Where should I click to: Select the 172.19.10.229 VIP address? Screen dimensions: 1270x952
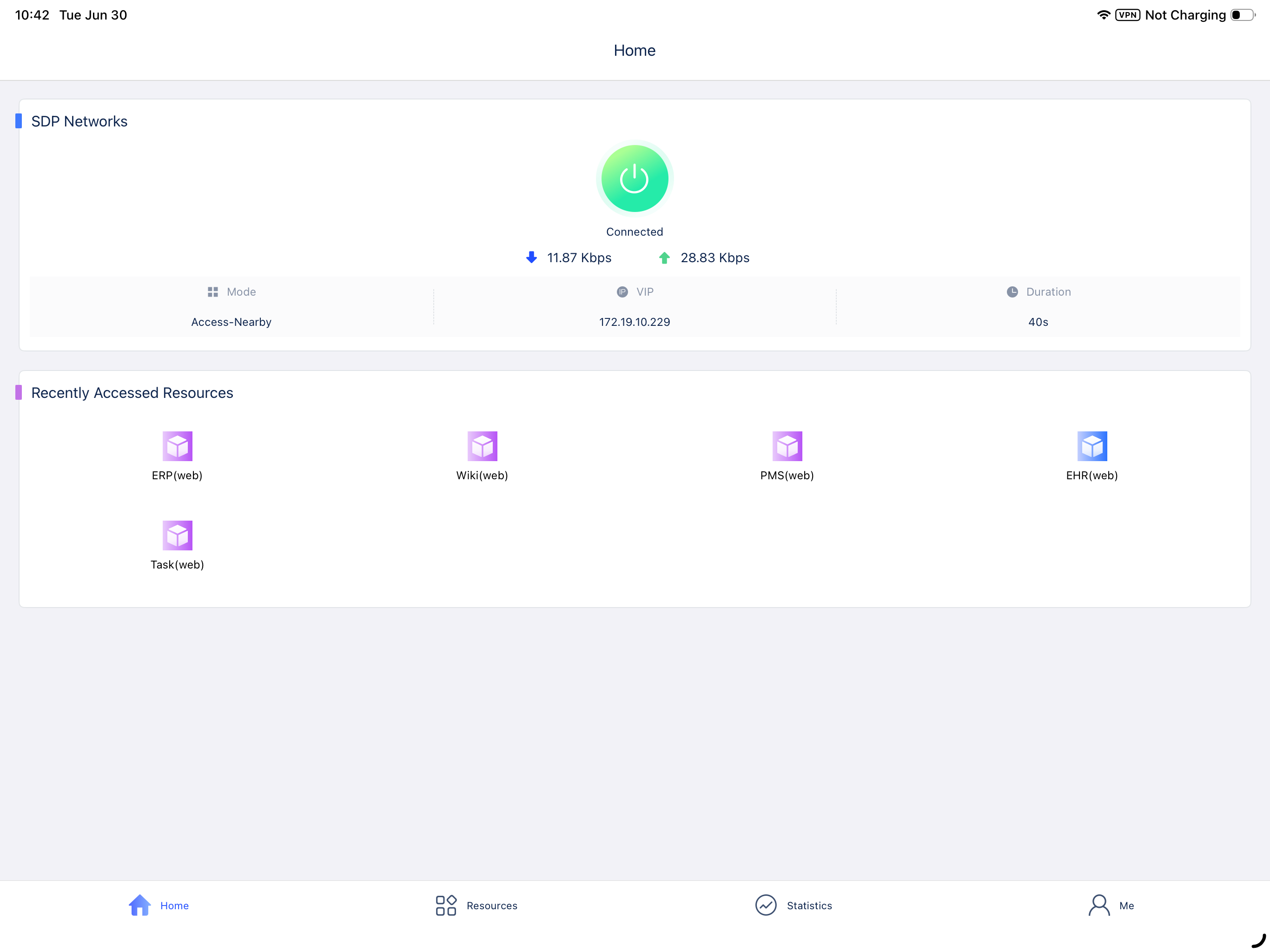tap(635, 322)
